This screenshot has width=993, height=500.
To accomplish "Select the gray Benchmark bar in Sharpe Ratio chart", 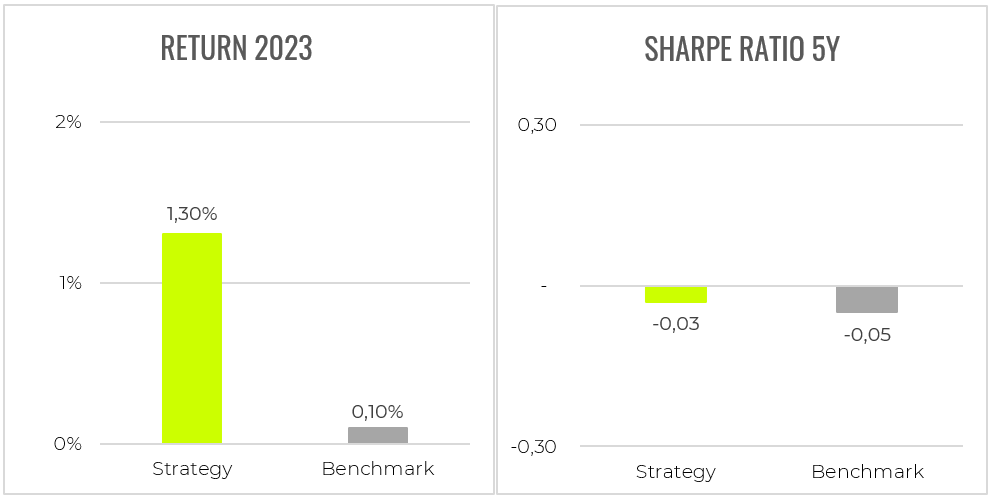I will click(x=867, y=299).
